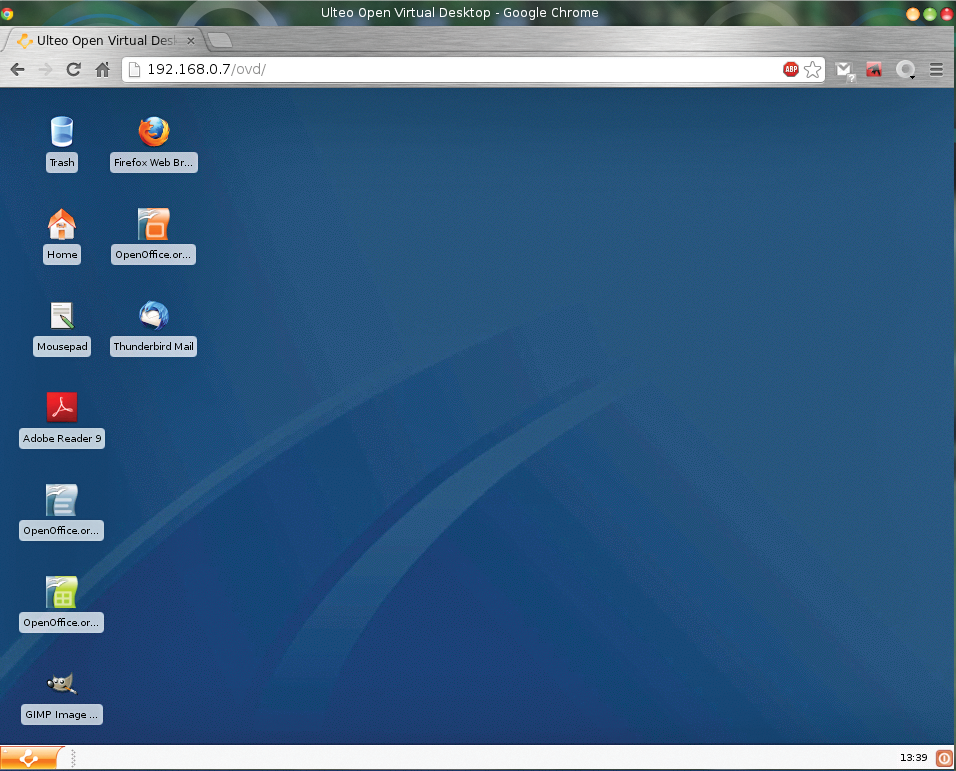Image resolution: width=956 pixels, height=771 pixels.
Task: Go back using the browser back arrow
Action: (17, 69)
